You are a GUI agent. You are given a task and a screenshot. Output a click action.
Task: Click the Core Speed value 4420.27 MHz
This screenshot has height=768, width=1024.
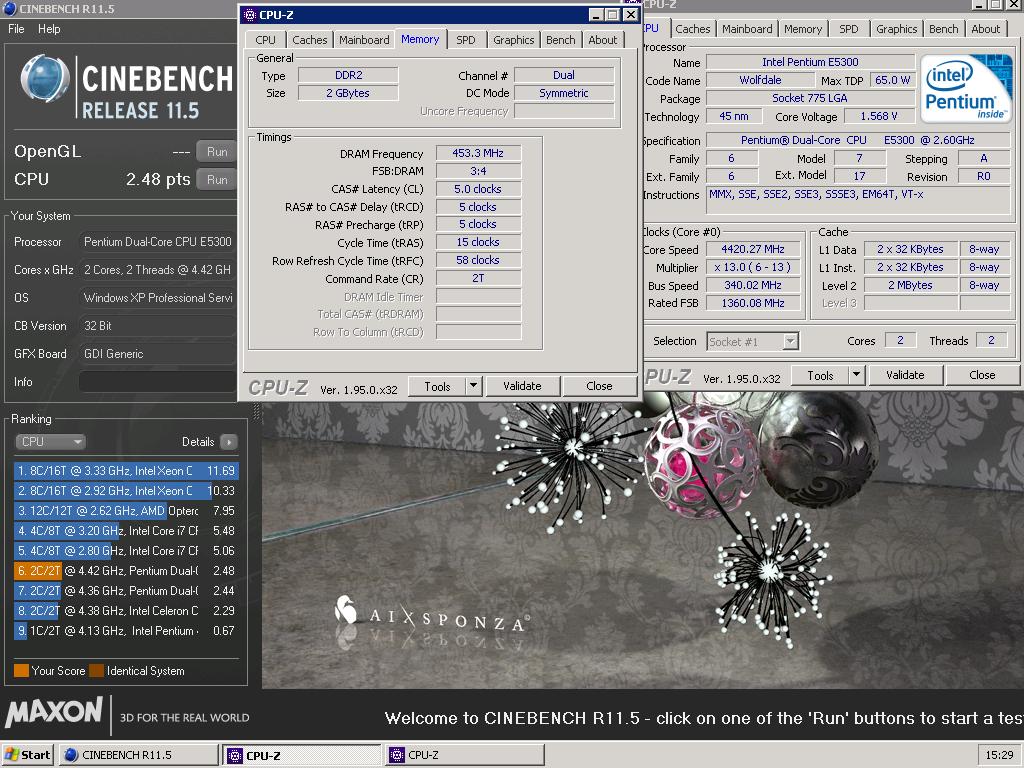[753, 249]
